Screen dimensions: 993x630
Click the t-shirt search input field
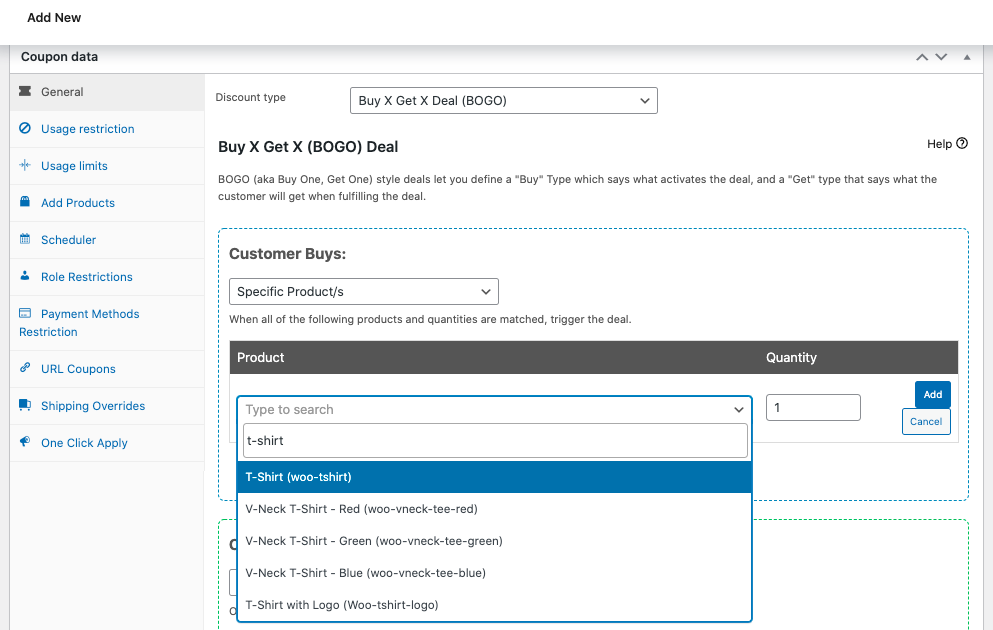495,441
